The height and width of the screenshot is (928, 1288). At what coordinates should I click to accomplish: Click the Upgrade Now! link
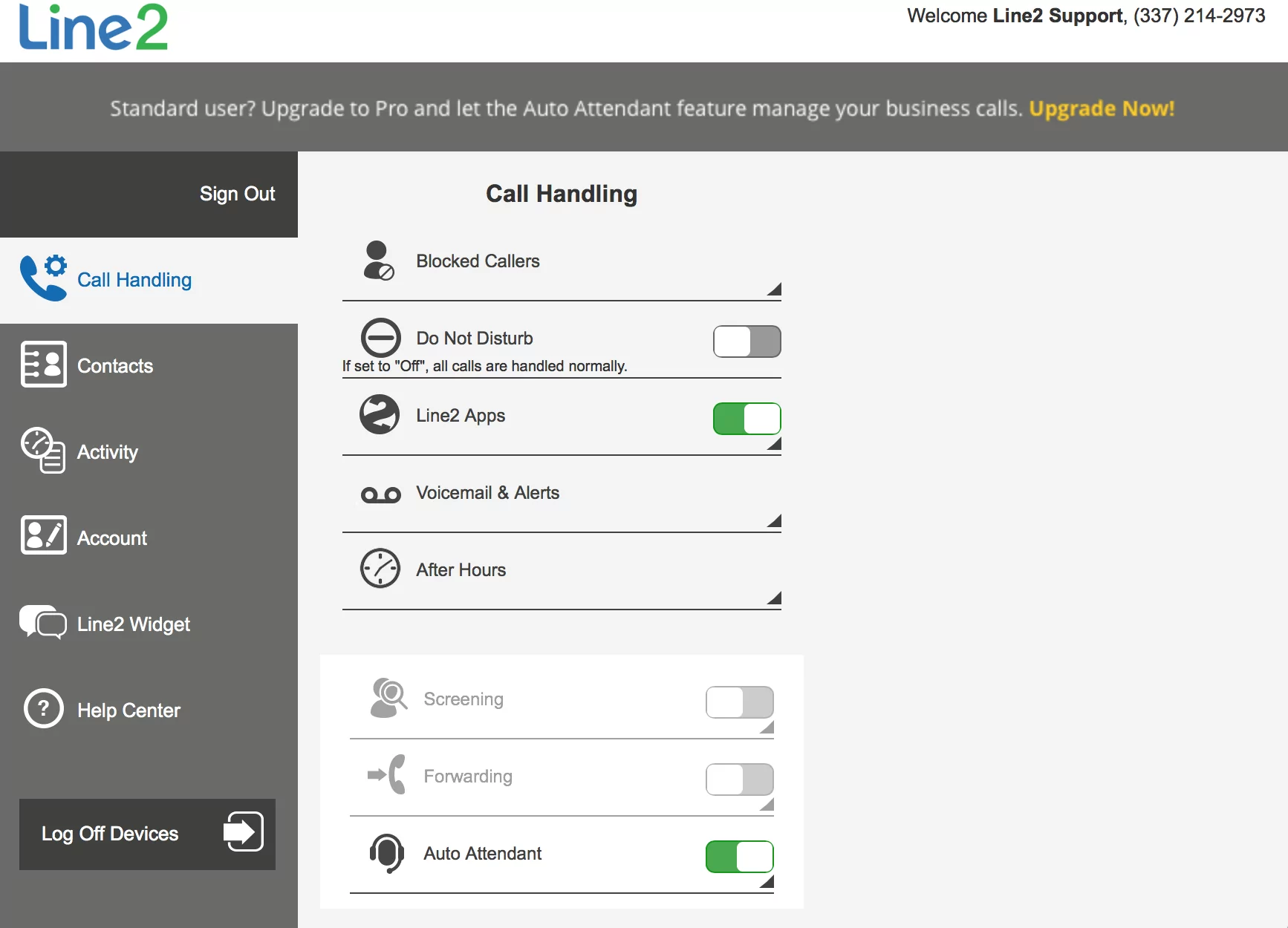(x=1102, y=108)
